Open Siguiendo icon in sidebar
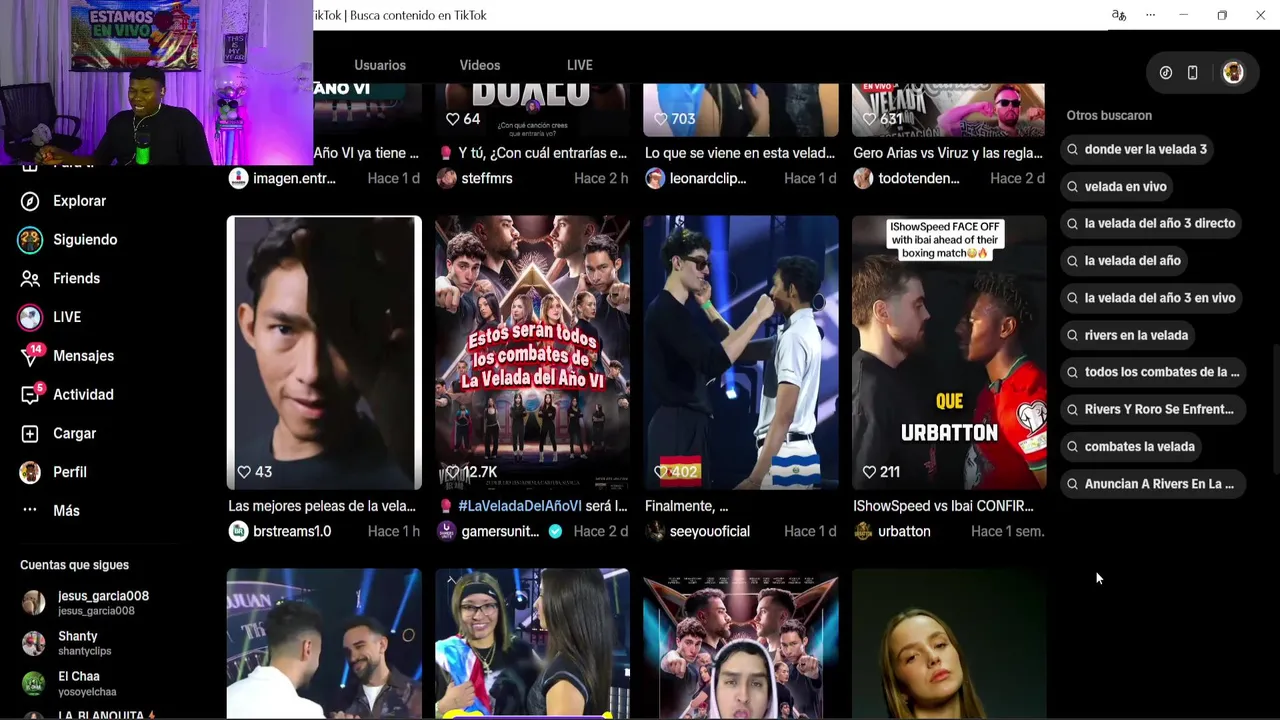The width and height of the screenshot is (1280, 720). (31, 240)
